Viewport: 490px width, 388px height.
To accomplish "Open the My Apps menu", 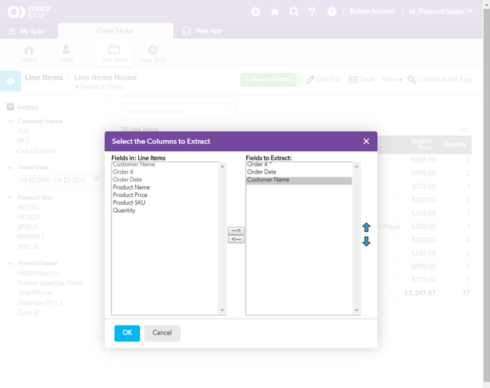I will [27, 31].
